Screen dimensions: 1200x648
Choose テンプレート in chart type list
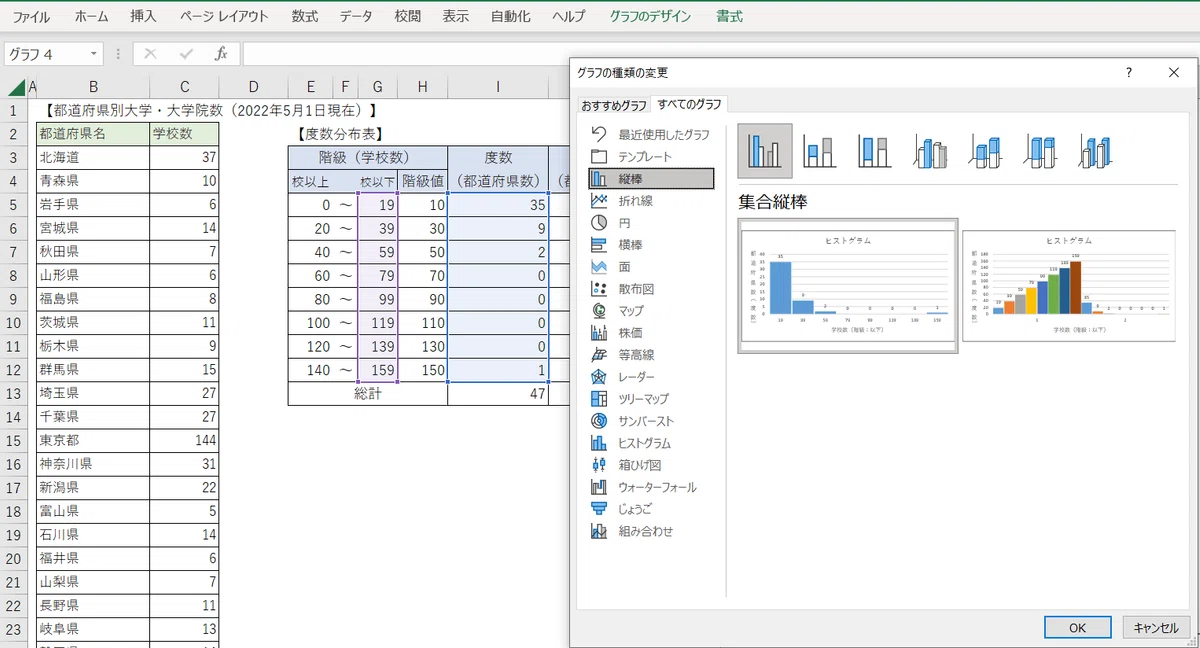[x=651, y=156]
